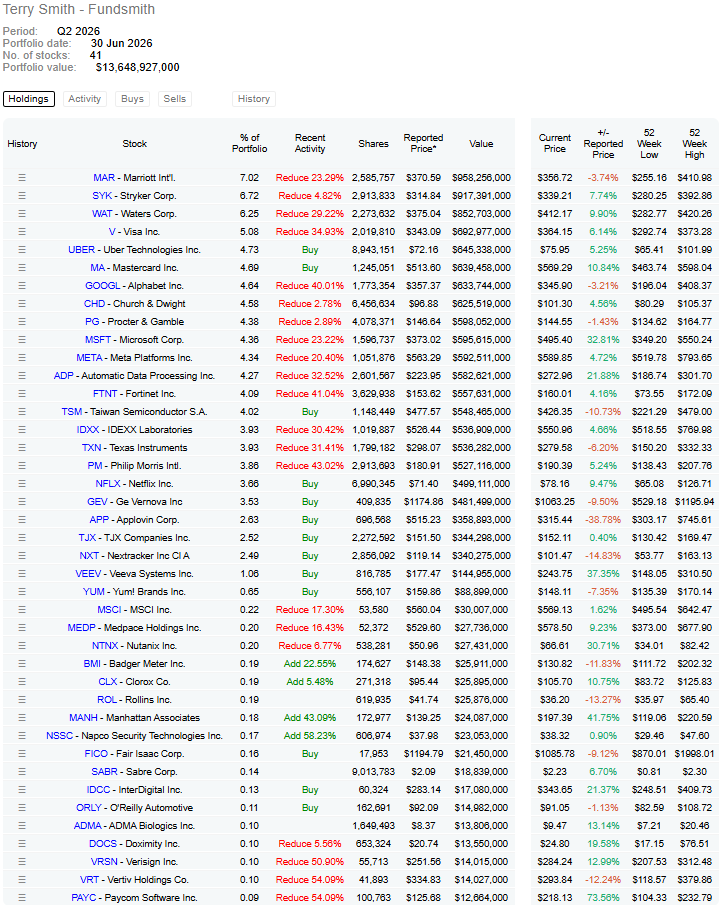Image resolution: width=725 pixels, height=907 pixels.
Task: Sort by the Shares column header
Action: coord(373,143)
